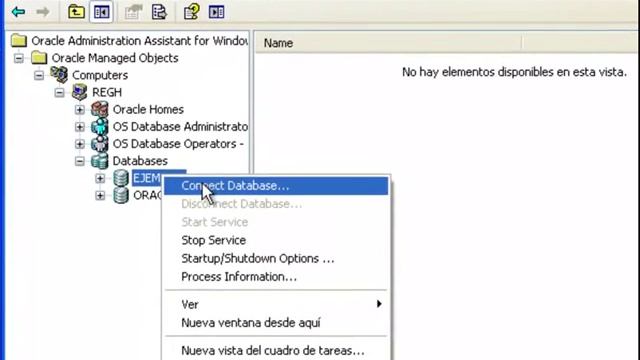Click the OS Database Administrators icon

click(100, 126)
